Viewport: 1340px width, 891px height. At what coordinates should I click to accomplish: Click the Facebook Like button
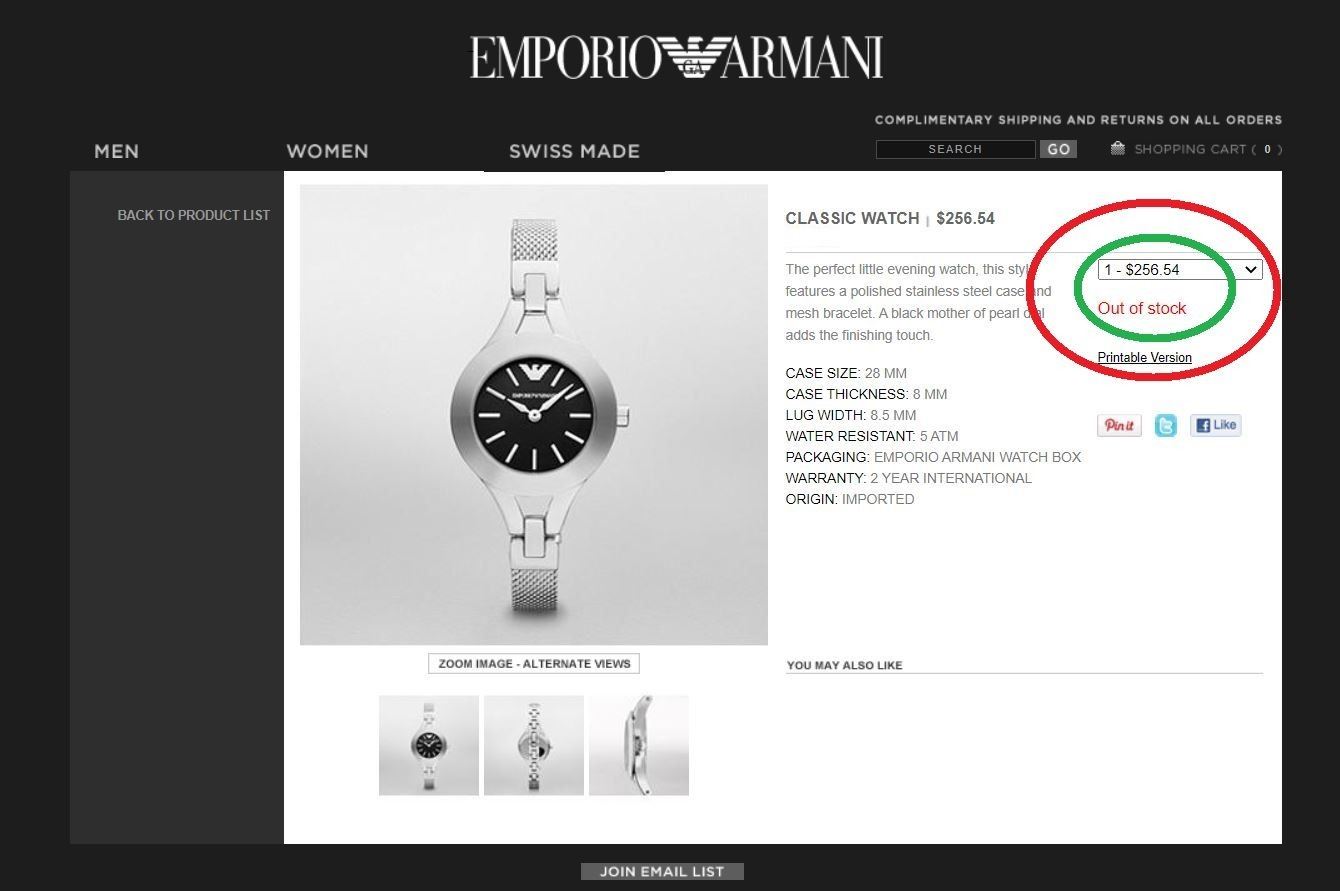pyautogui.click(x=1215, y=425)
